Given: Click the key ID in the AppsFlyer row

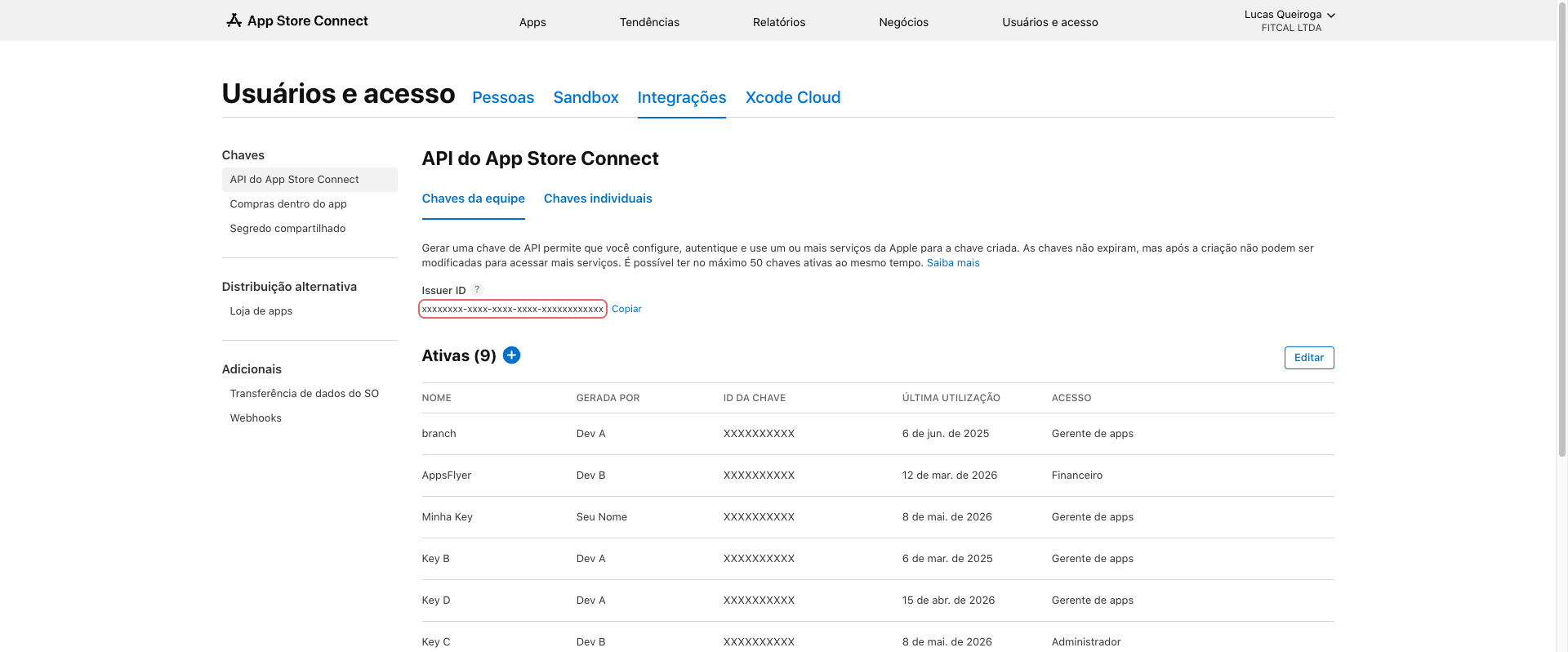Looking at the screenshot, I should coord(759,476).
